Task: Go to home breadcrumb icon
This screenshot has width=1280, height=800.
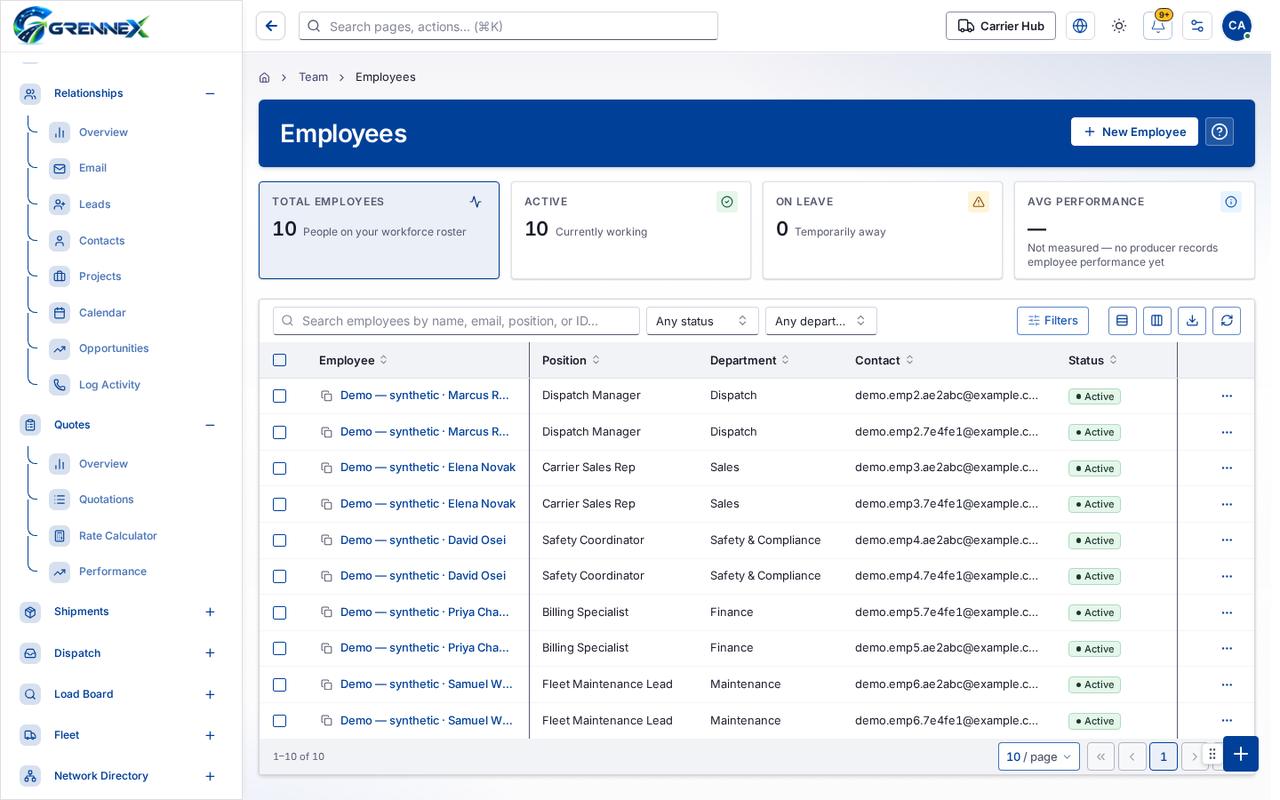Action: tap(264, 77)
